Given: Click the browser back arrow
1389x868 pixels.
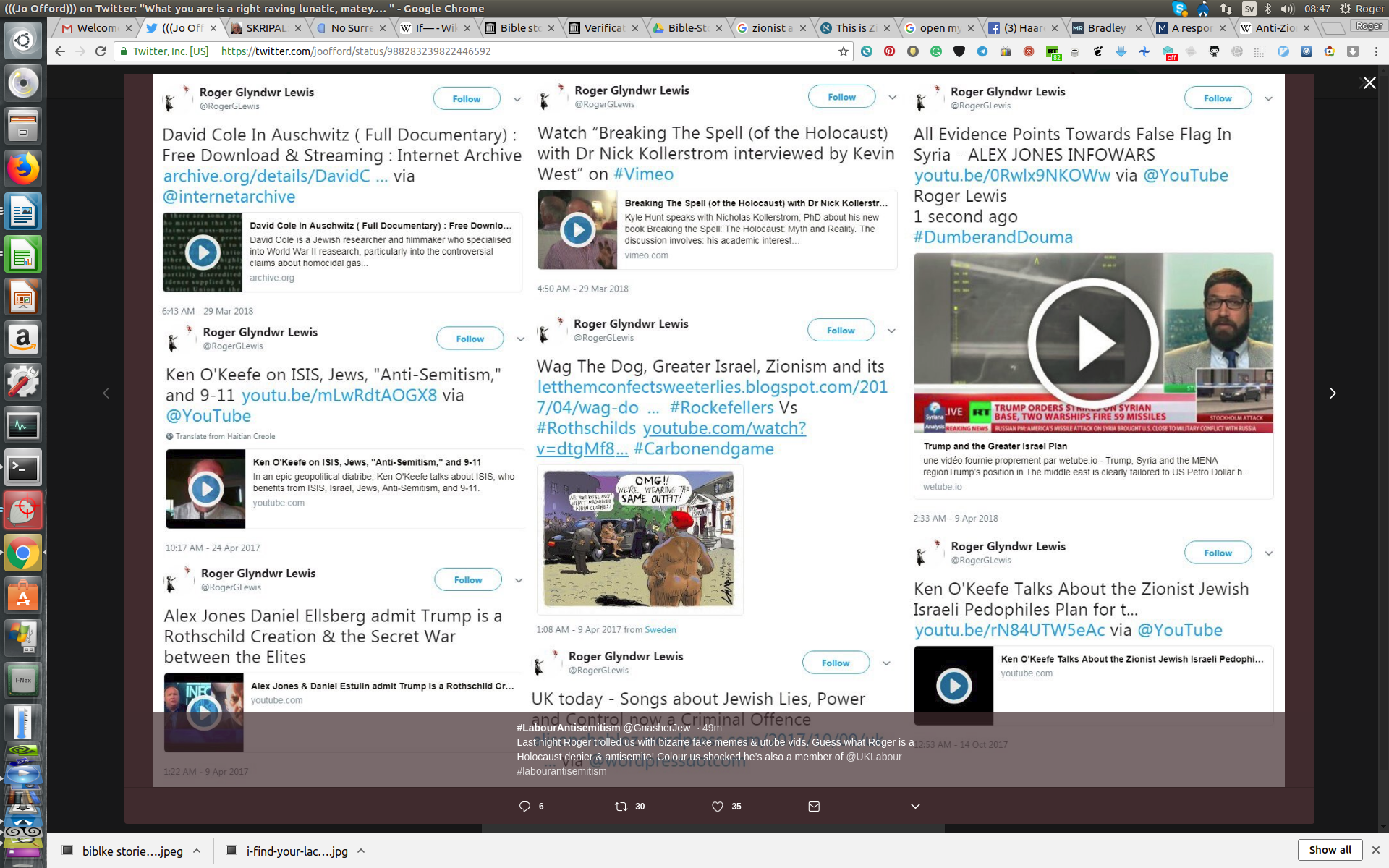Looking at the screenshot, I should (x=60, y=51).
